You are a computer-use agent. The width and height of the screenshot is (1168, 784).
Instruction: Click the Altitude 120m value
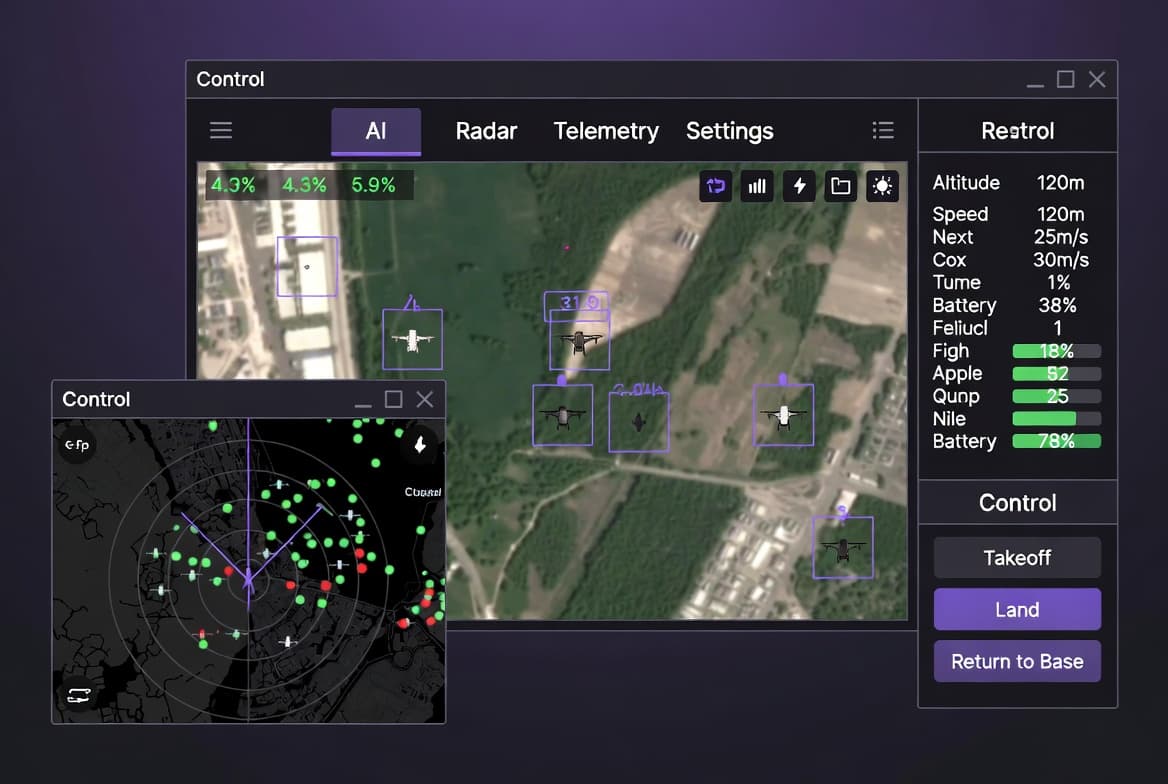(x=1060, y=183)
